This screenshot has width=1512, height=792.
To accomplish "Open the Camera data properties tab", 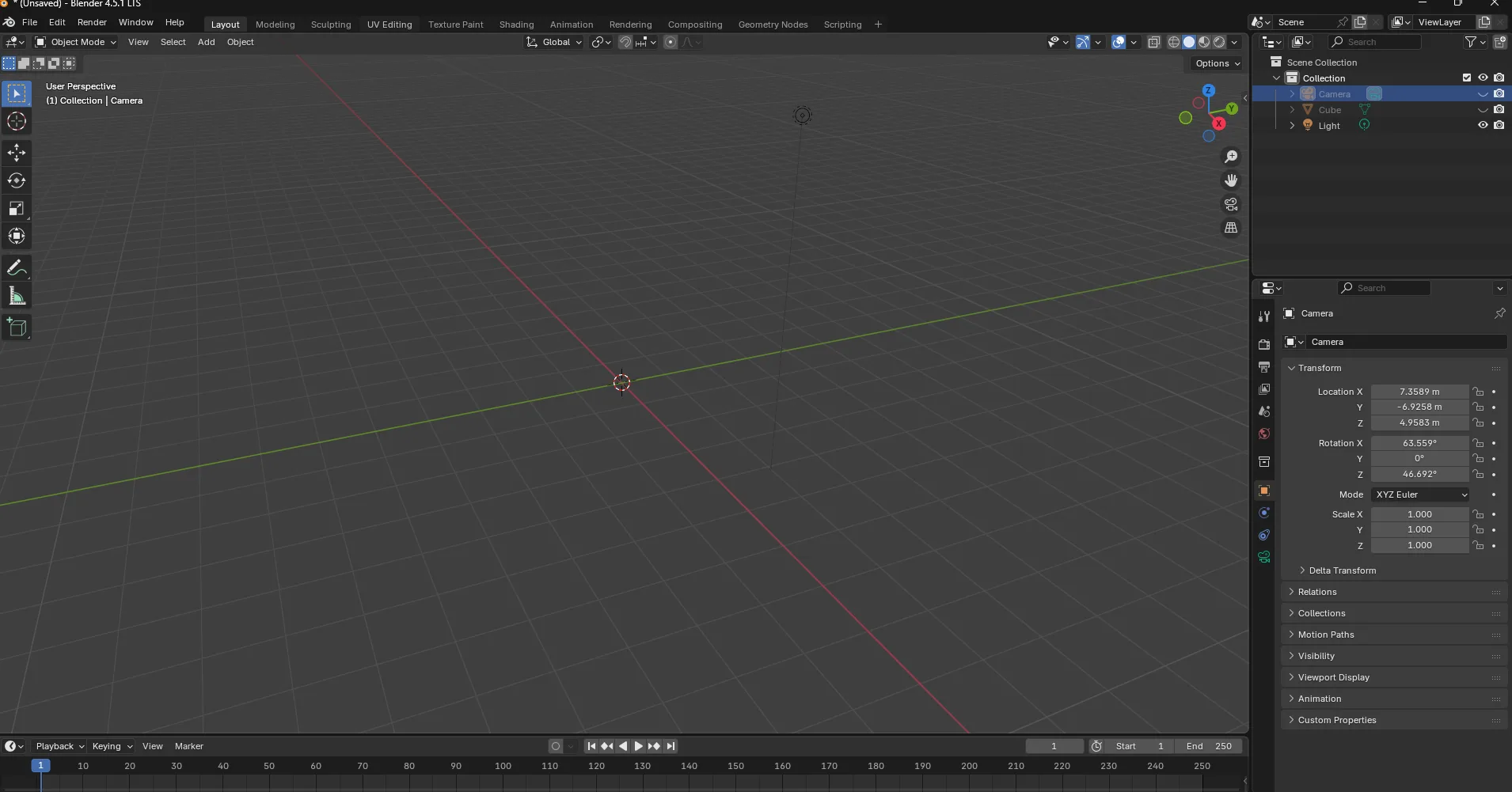I will [1264, 557].
